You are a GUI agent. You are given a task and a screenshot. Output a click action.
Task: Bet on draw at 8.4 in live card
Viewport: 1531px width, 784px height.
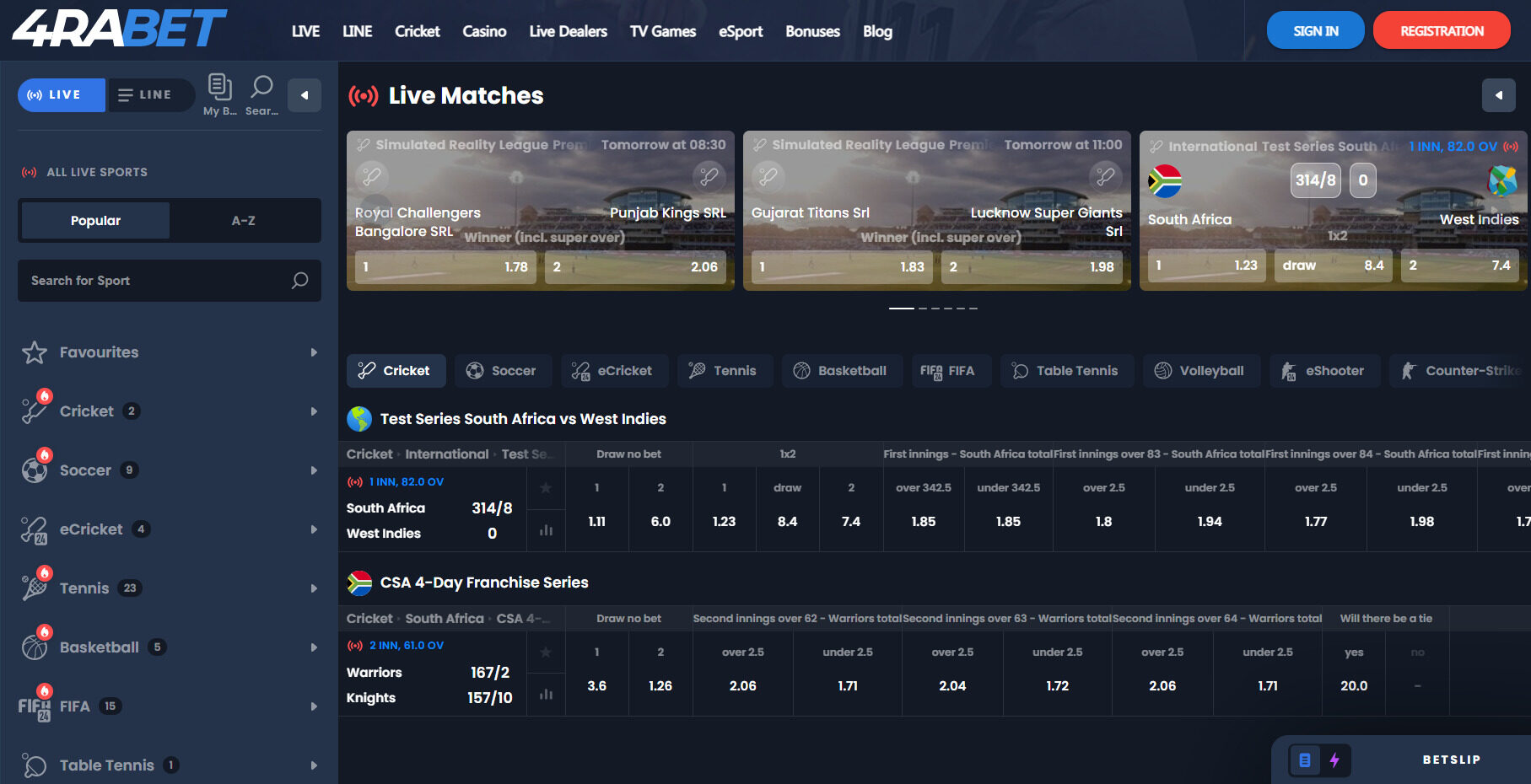click(1333, 265)
